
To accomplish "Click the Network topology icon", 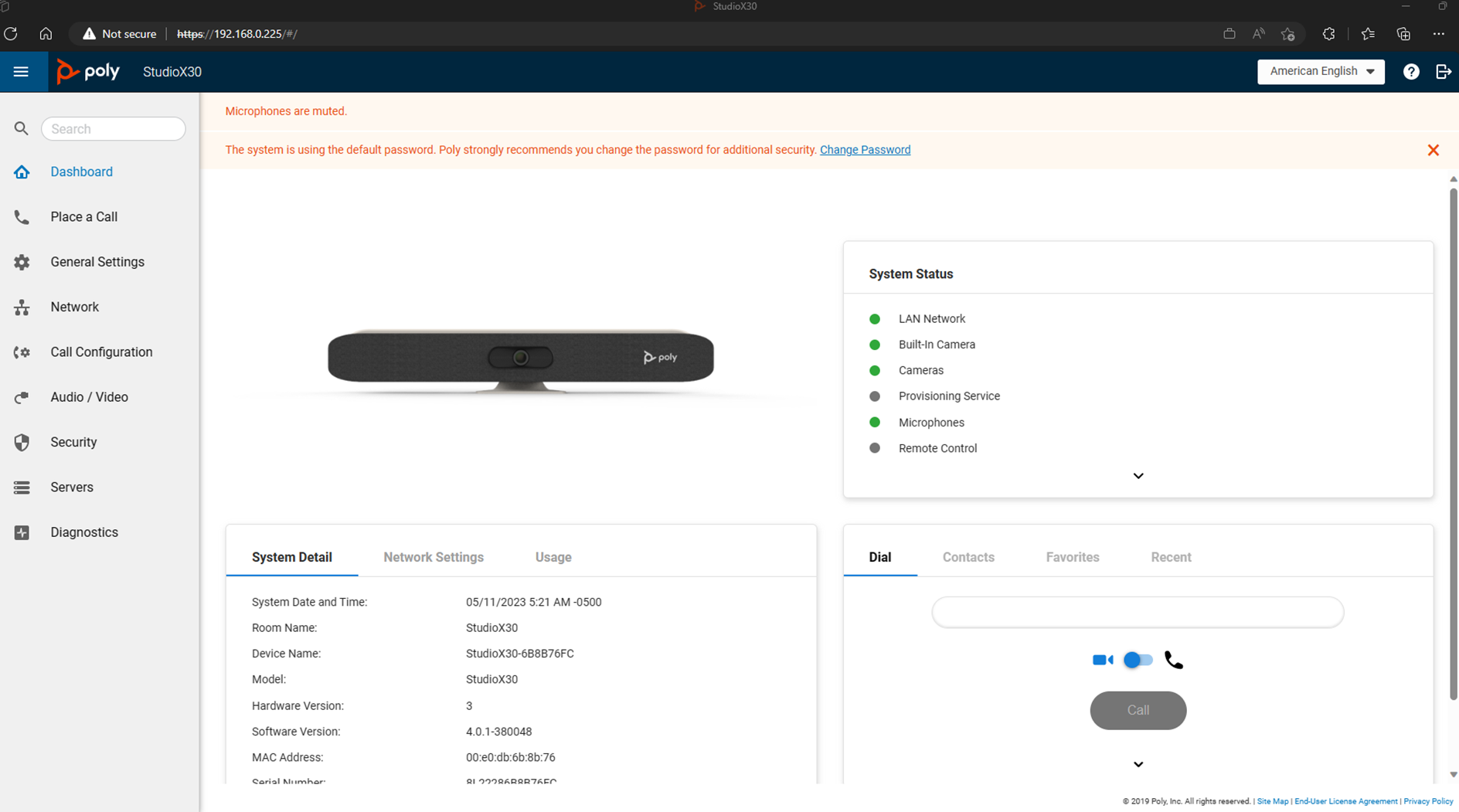I will (22, 307).
